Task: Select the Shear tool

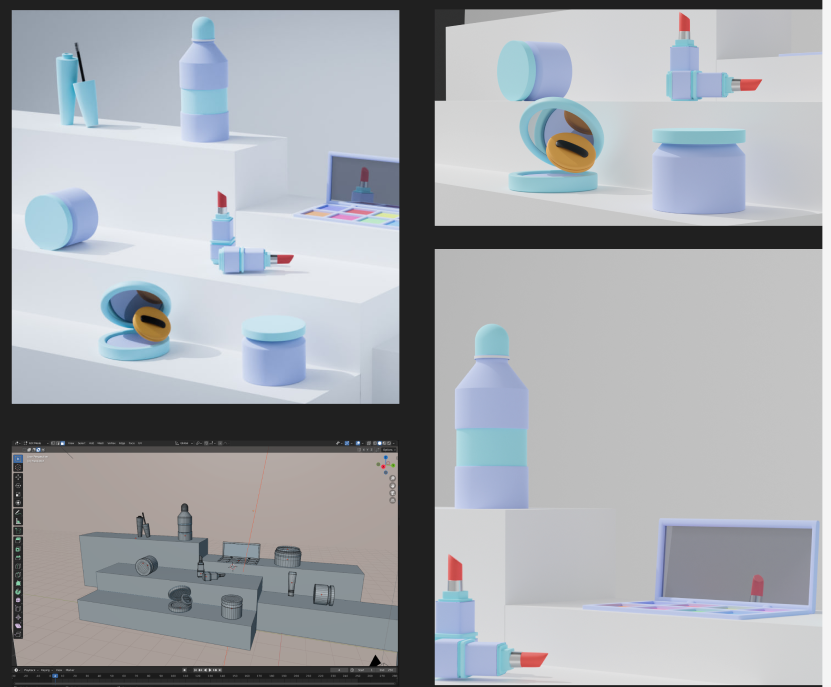Action: tap(17, 626)
